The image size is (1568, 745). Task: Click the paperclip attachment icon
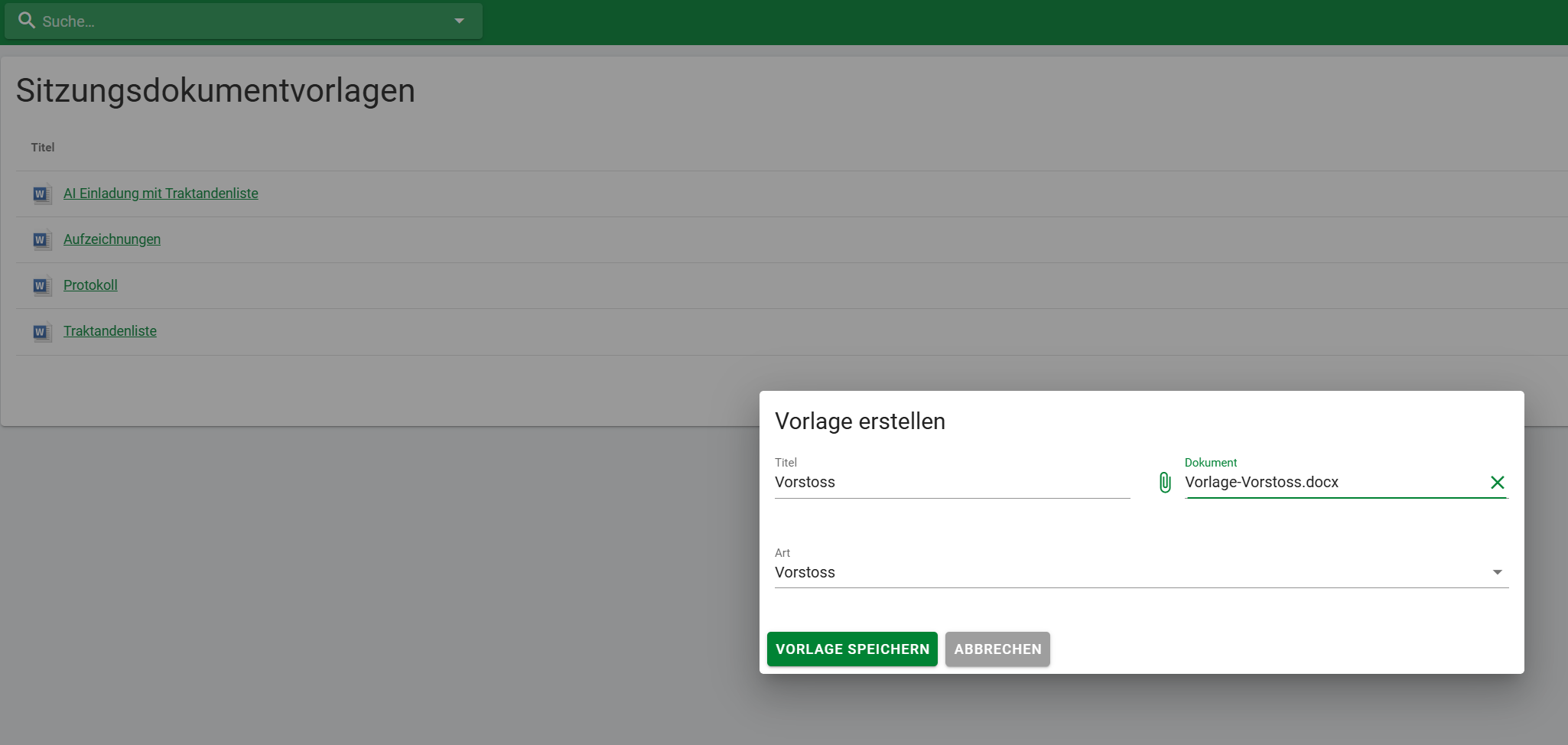[1165, 483]
